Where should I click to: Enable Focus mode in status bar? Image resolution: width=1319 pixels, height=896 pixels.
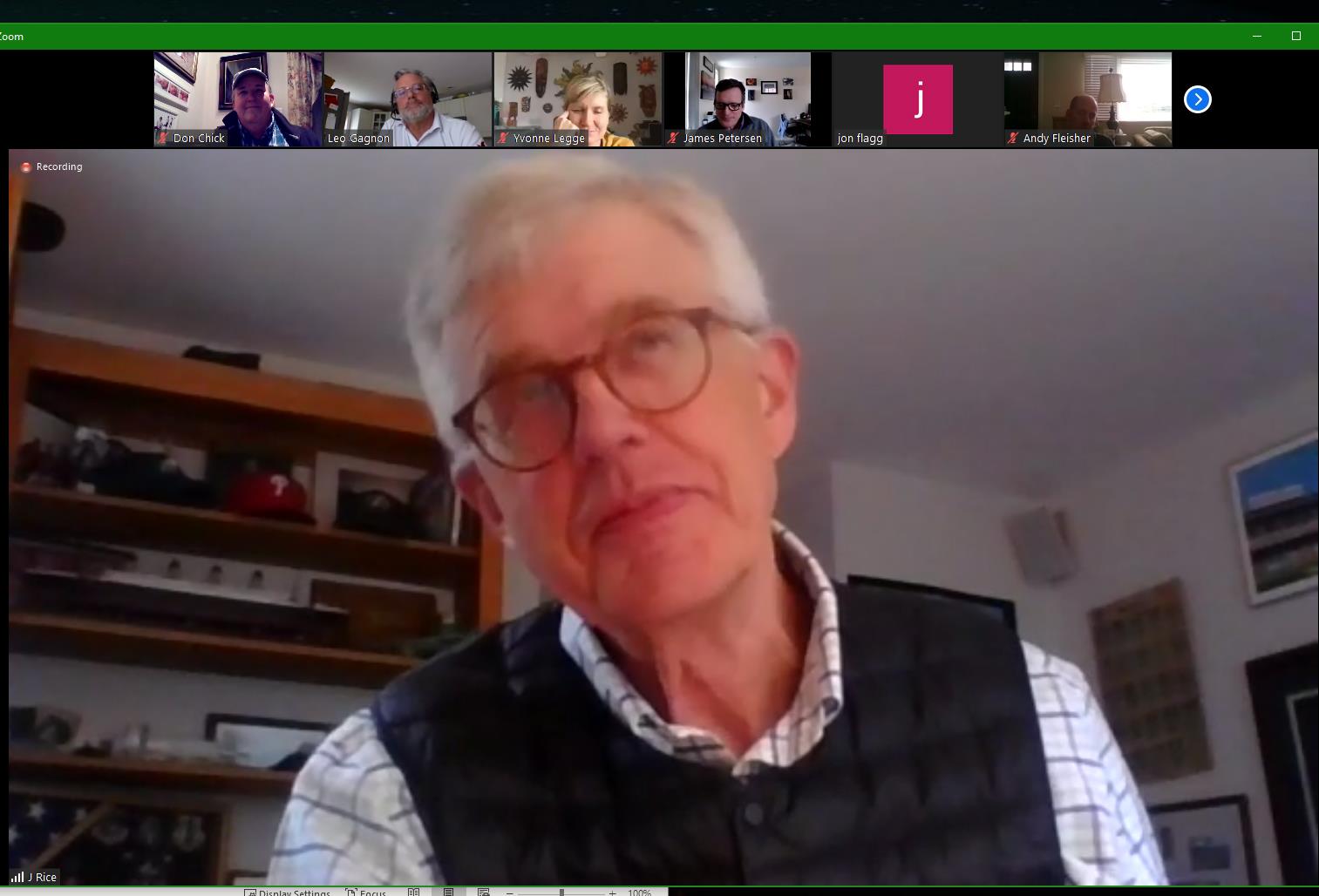366,892
